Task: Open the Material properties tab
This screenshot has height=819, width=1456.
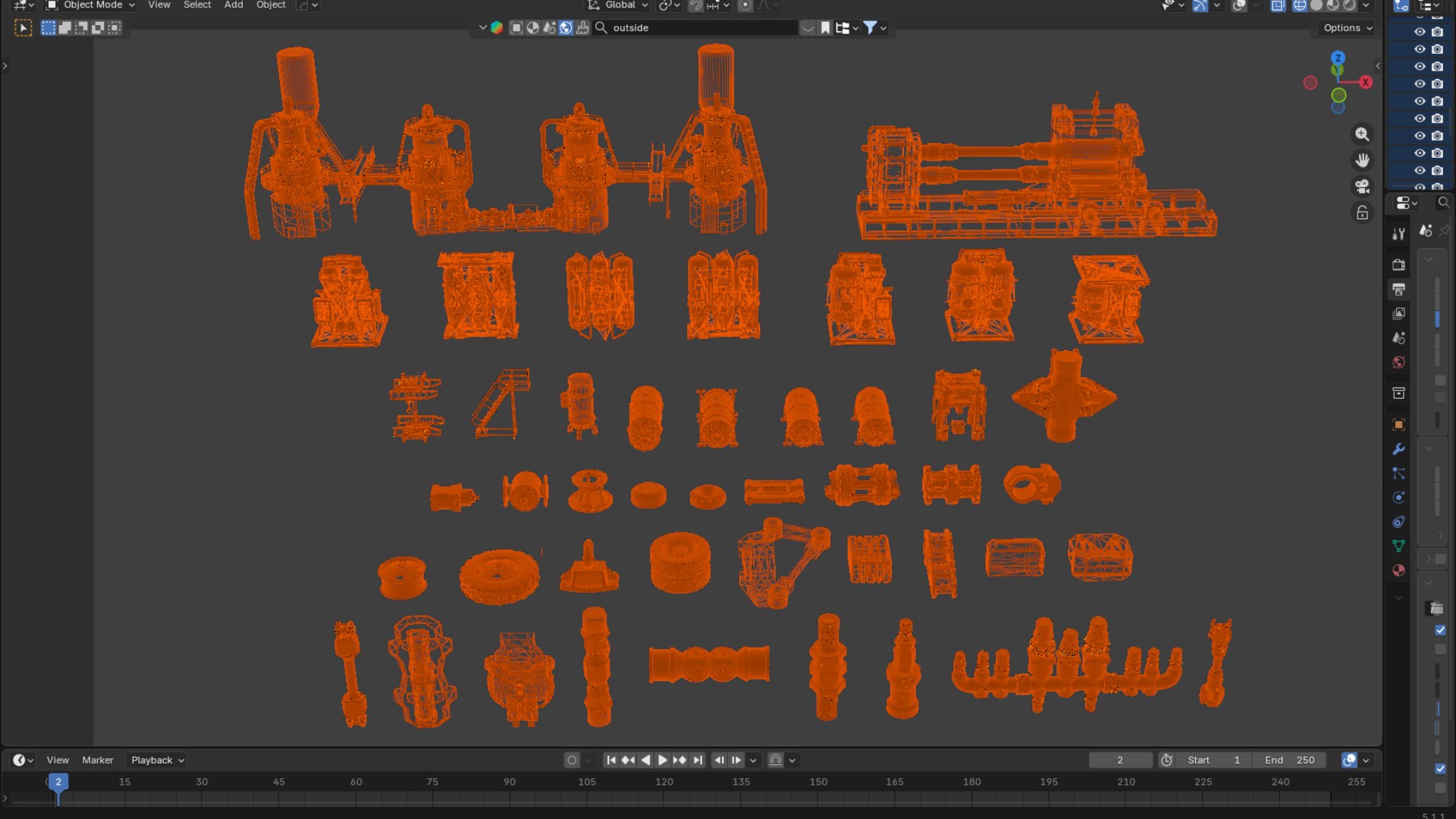Action: point(1398,570)
